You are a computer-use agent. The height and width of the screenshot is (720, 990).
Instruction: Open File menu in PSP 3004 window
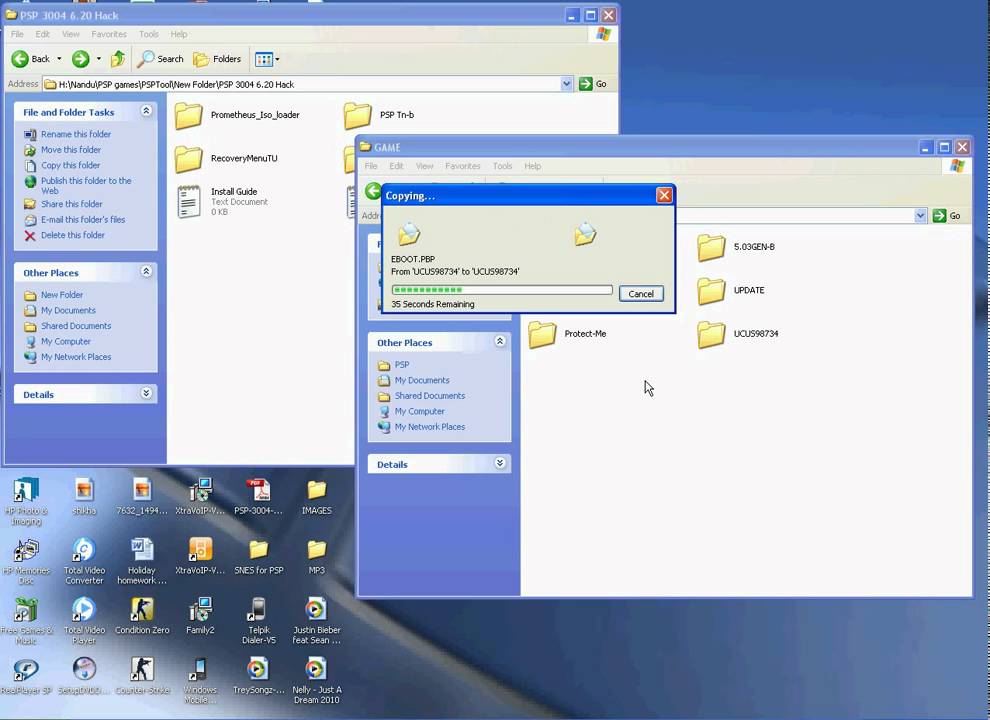17,34
